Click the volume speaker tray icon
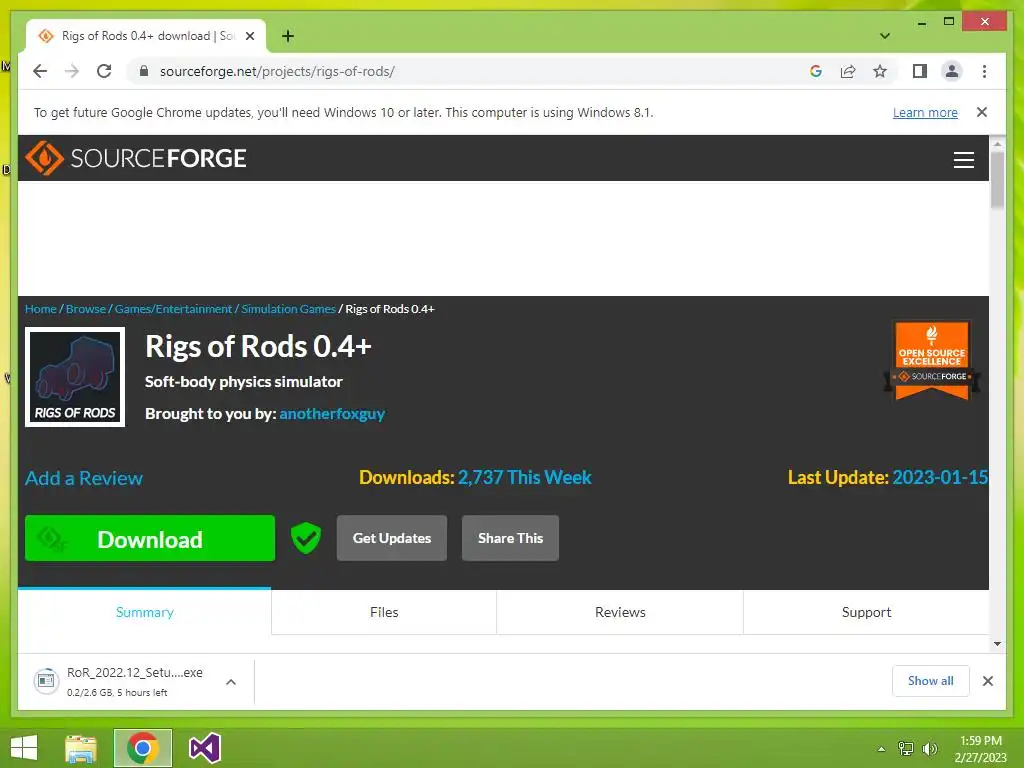1024x768 pixels. point(930,749)
